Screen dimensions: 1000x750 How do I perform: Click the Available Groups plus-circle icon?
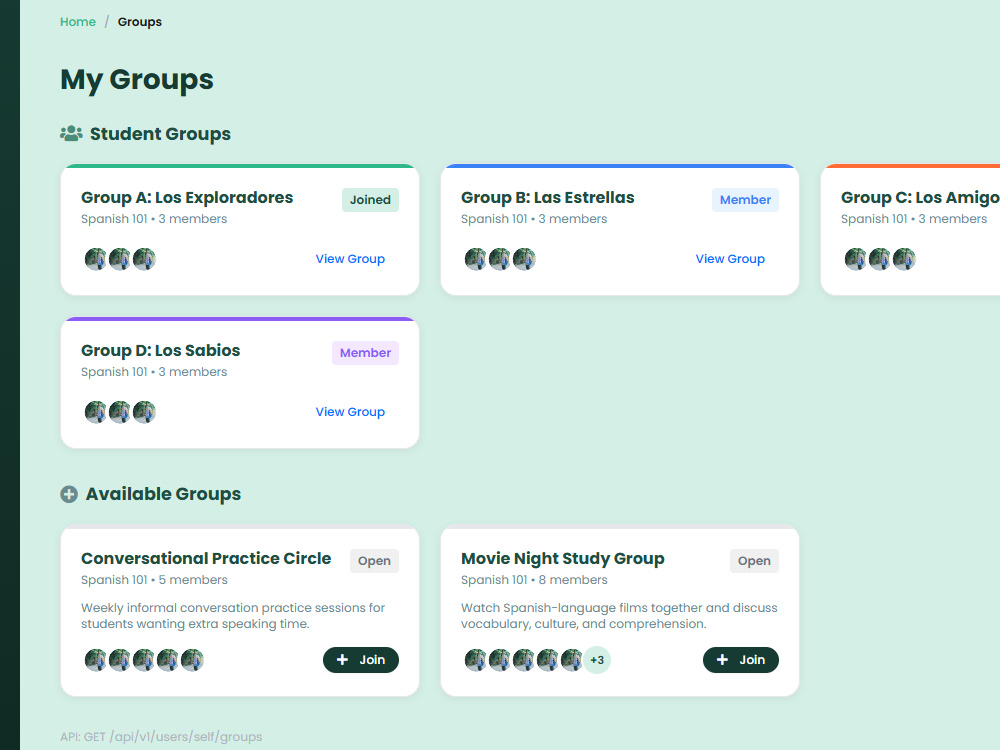tap(69, 494)
